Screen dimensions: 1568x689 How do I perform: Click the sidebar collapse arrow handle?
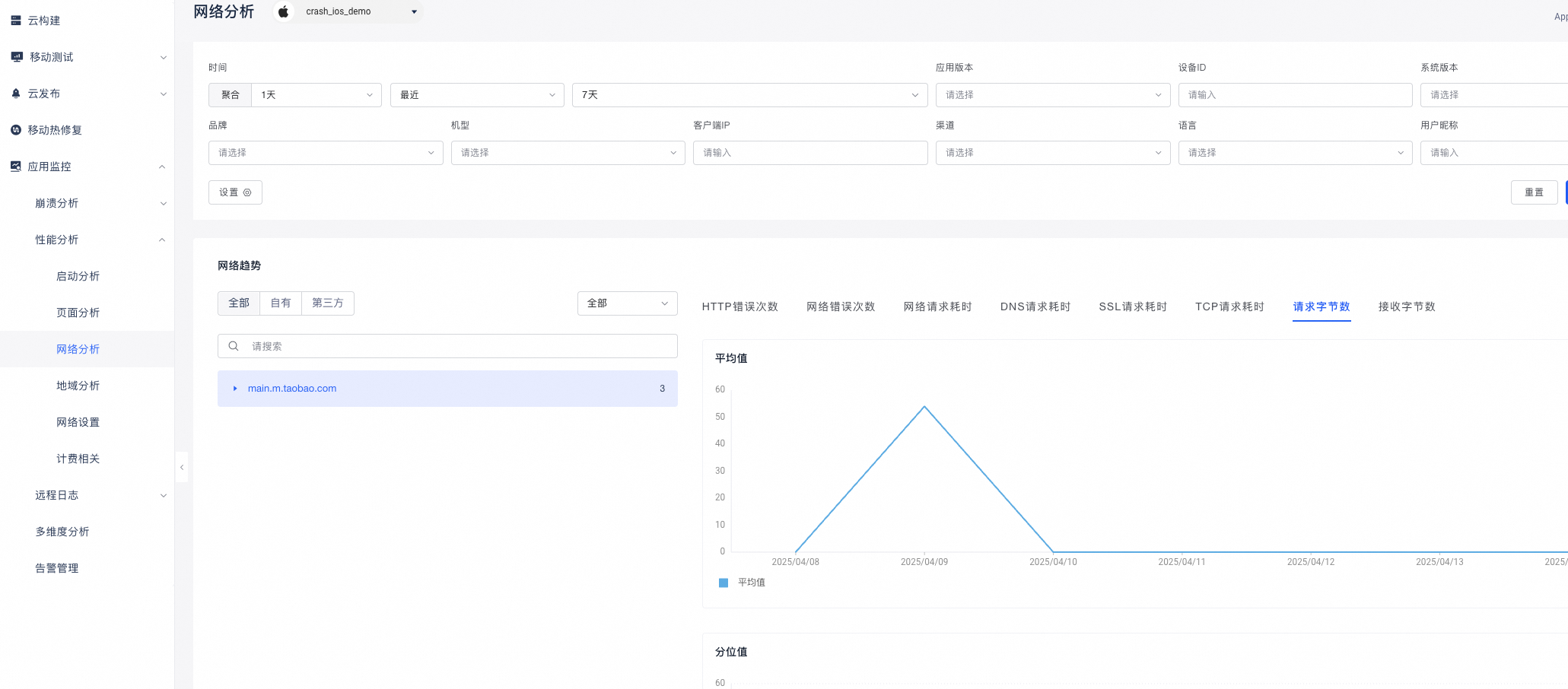(x=182, y=467)
